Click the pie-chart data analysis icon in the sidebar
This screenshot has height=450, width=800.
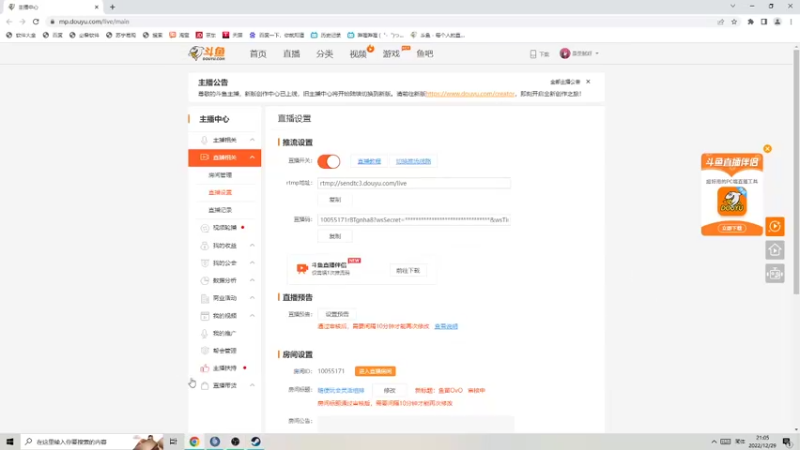pyautogui.click(x=205, y=281)
